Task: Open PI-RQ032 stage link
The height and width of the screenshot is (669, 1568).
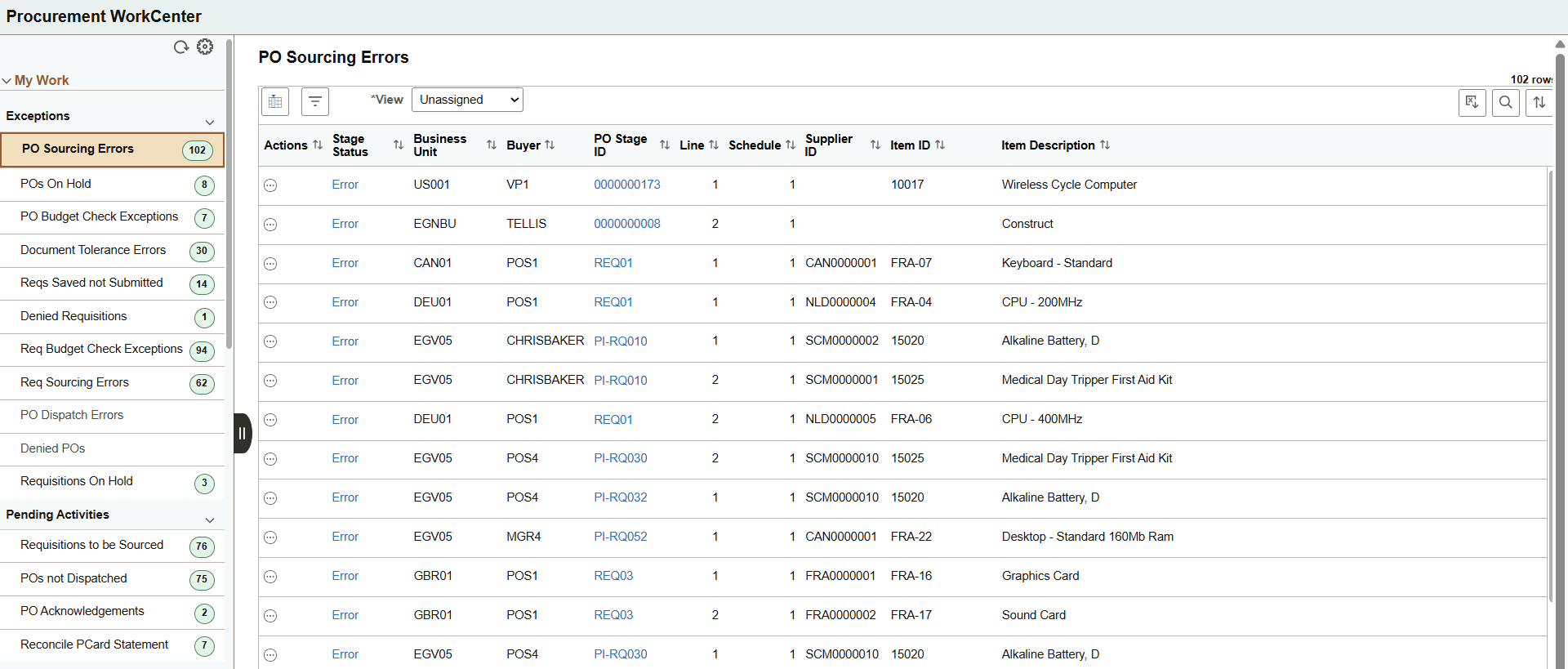Action: (620, 497)
